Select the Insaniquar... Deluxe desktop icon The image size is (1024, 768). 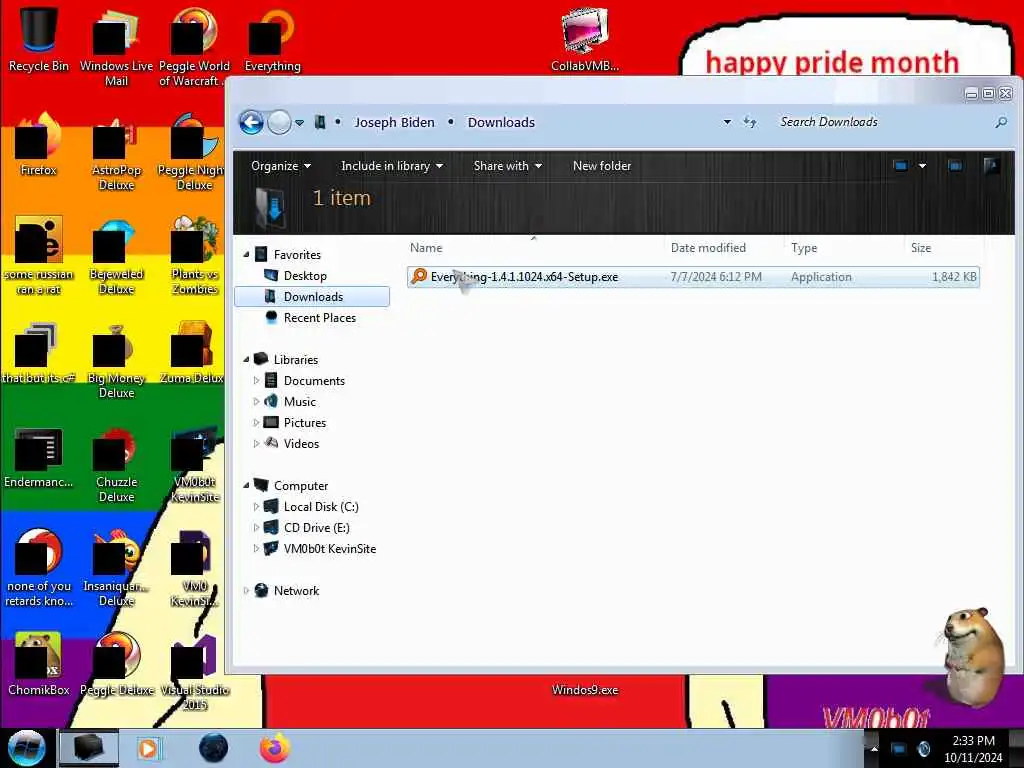pyautogui.click(x=116, y=568)
